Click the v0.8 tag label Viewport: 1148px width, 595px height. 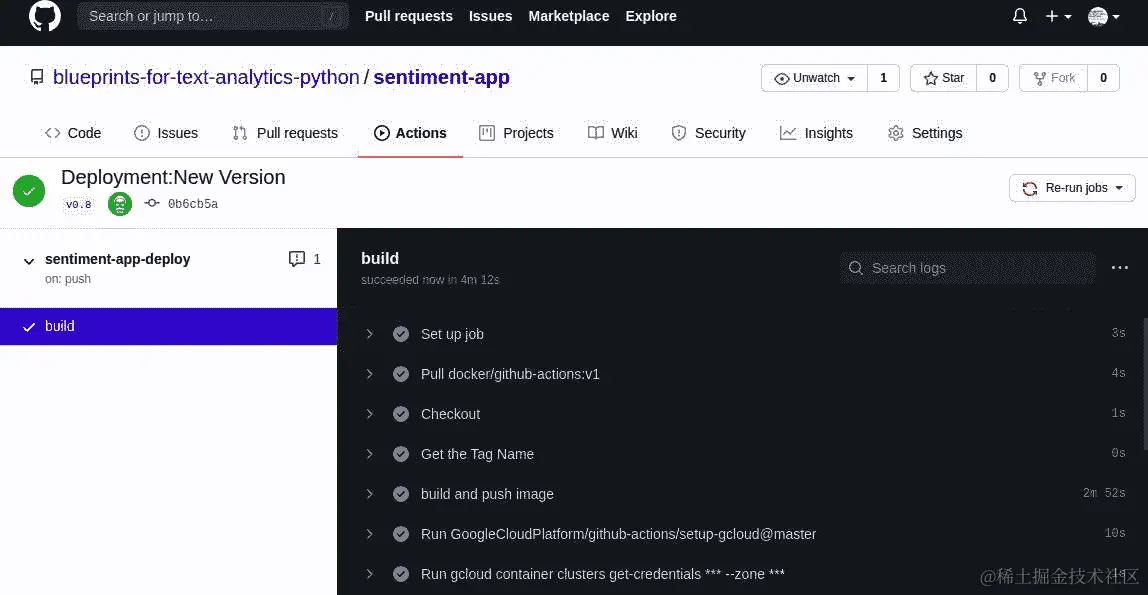click(78, 204)
